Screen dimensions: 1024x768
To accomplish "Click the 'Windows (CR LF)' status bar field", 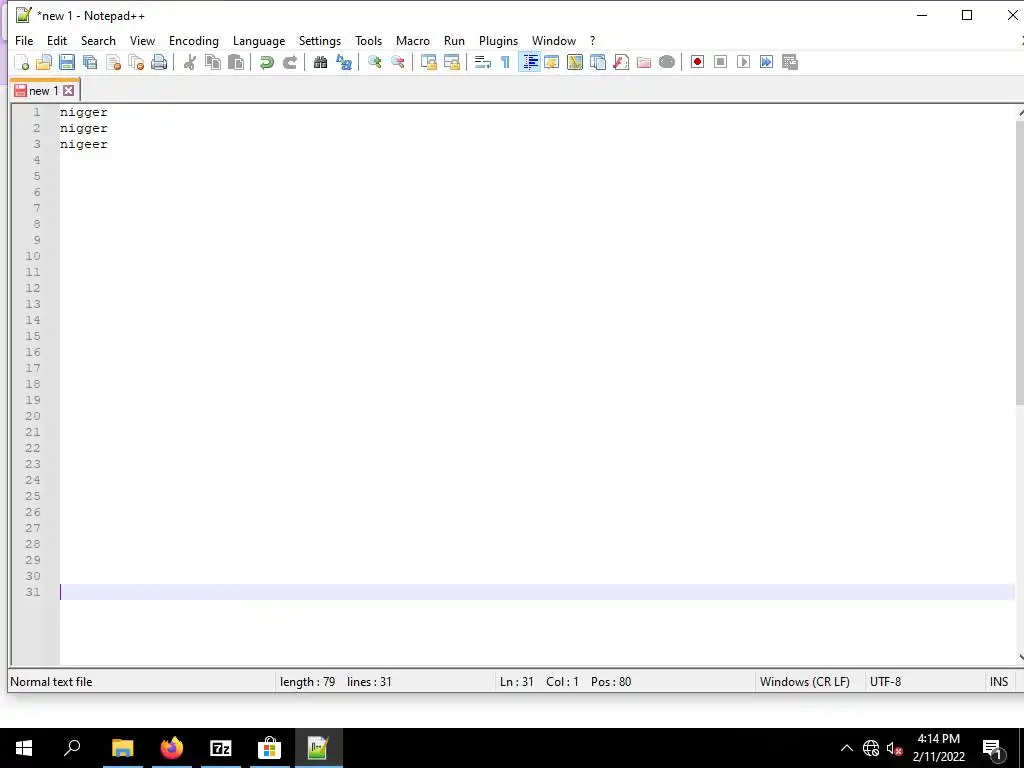I will 805,682.
